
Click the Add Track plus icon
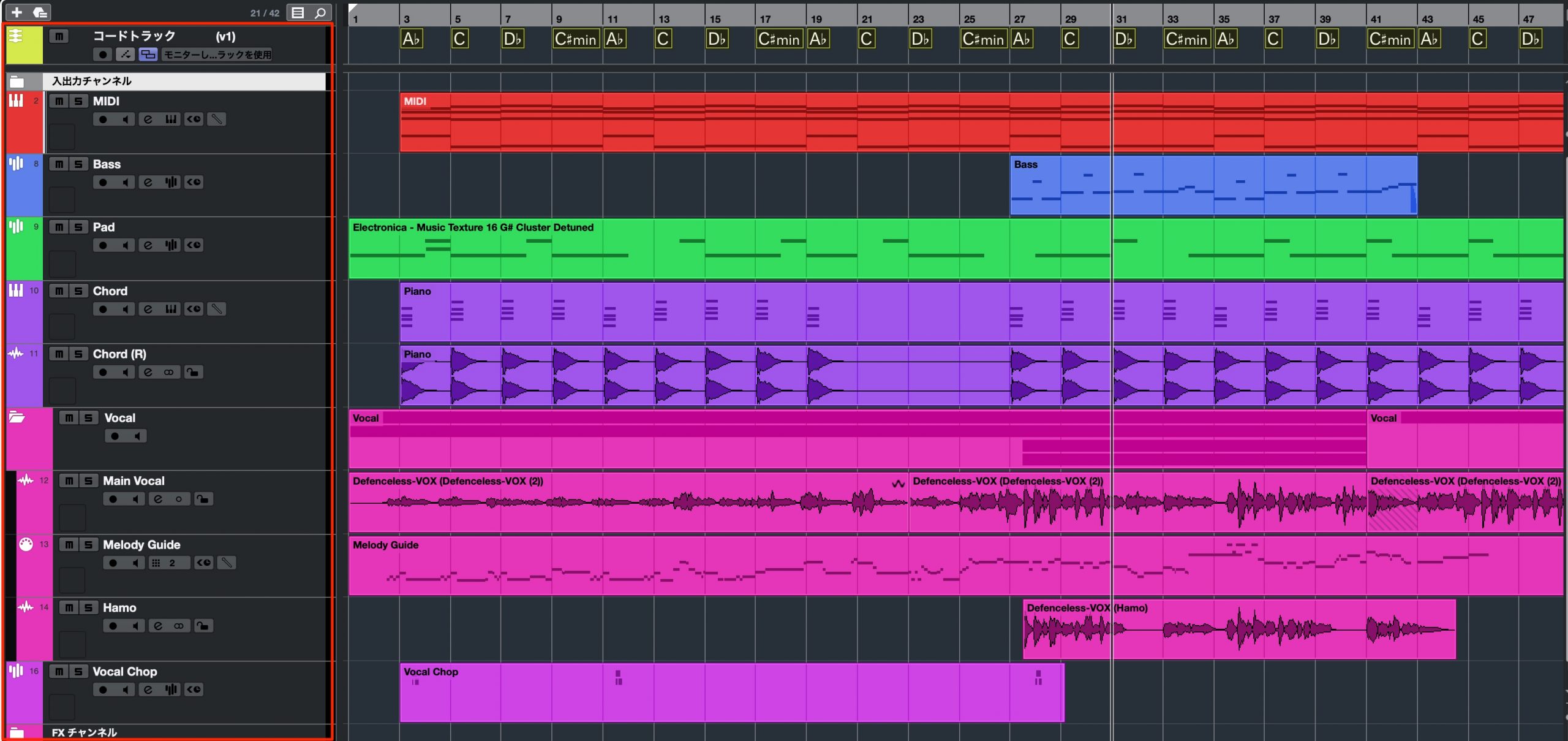point(17,12)
